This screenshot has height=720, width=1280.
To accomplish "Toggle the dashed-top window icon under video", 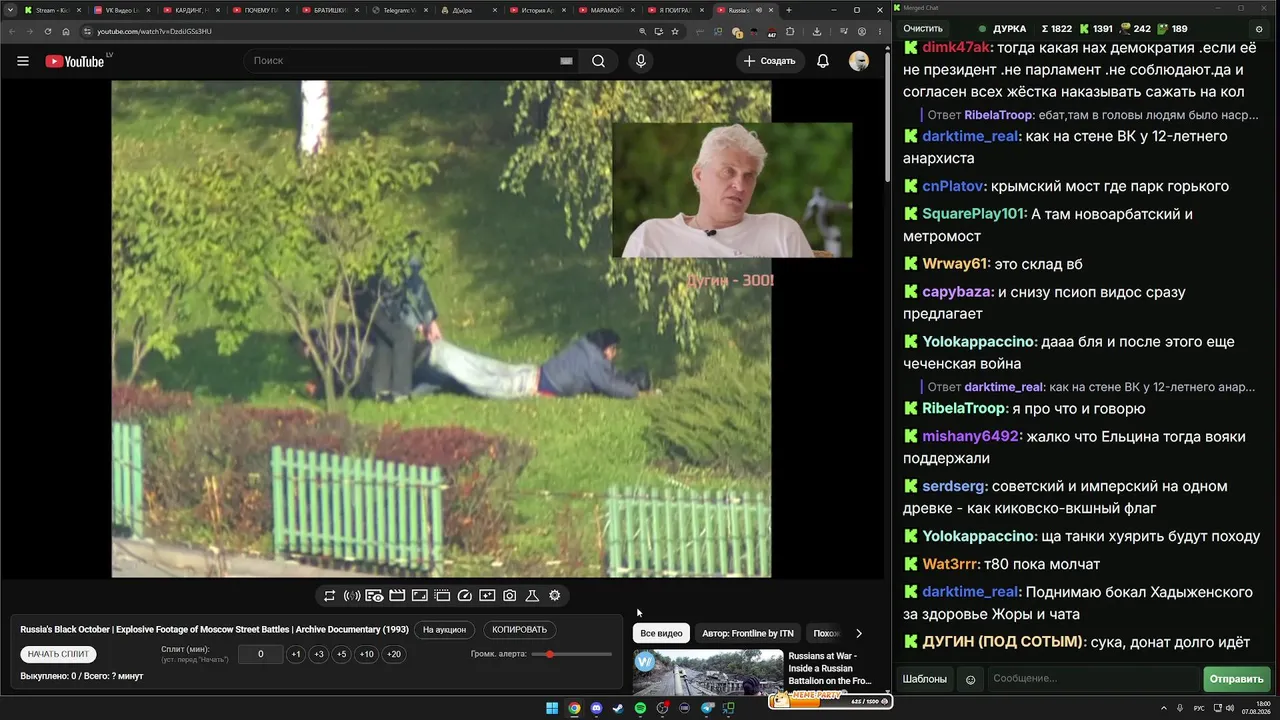I will (x=442, y=596).
